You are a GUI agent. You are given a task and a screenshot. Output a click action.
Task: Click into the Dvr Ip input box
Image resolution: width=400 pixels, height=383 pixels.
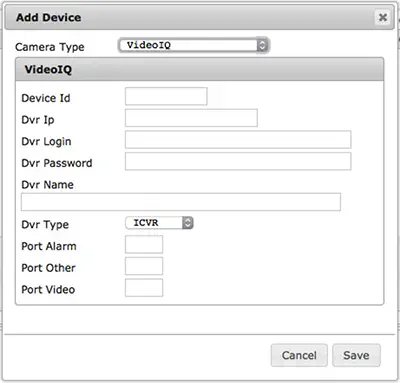coord(191,118)
